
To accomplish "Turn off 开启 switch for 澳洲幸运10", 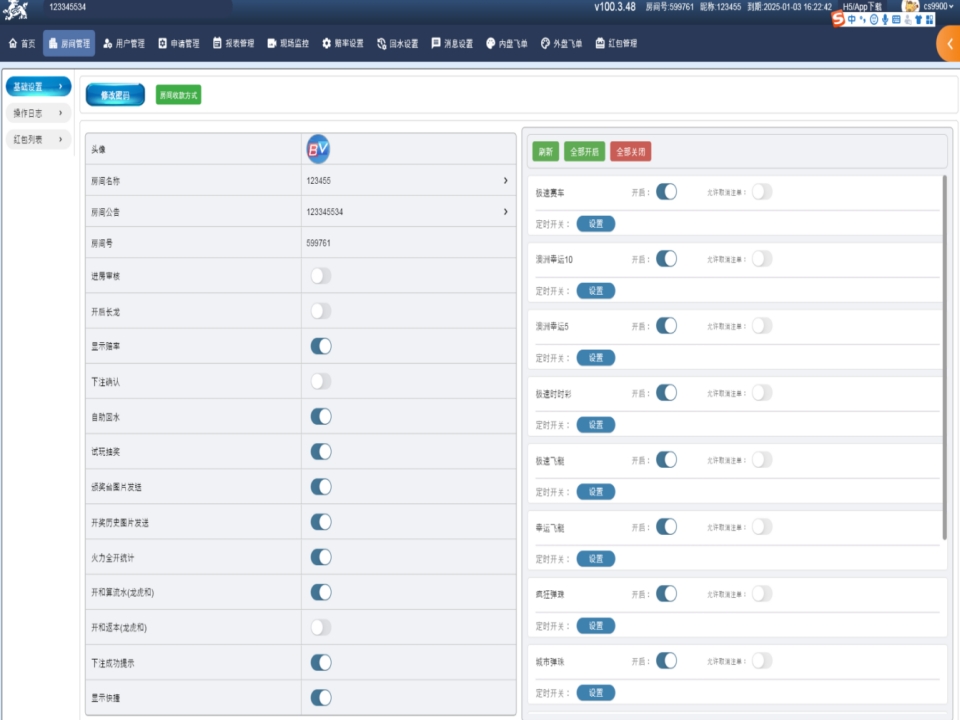I will pos(667,258).
